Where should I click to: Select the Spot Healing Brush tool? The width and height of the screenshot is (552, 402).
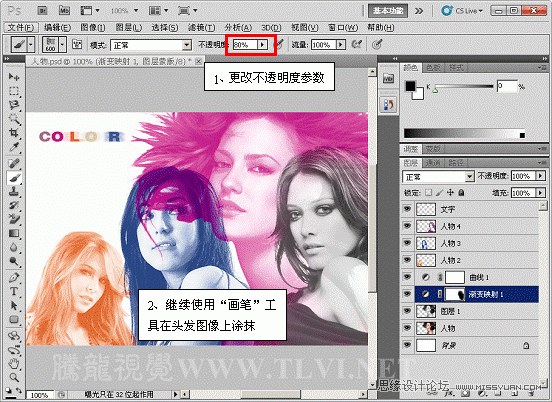click(14, 163)
